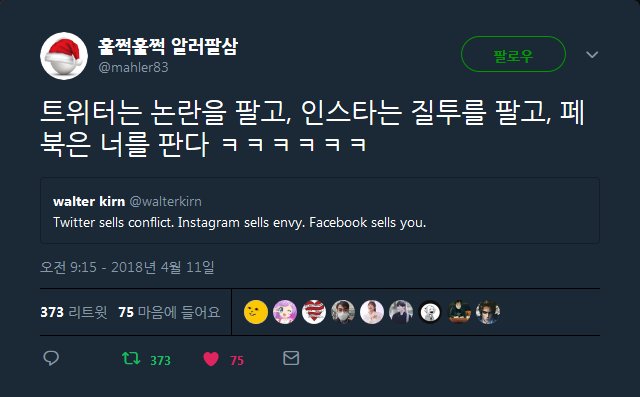640x397 pixels.
Task: Open the Santa hat profile avatar
Action: click(x=64, y=56)
